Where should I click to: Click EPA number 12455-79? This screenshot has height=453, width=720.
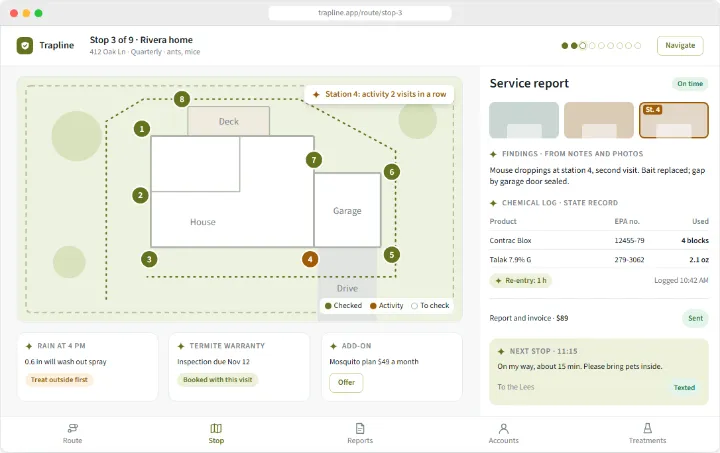pos(629,241)
